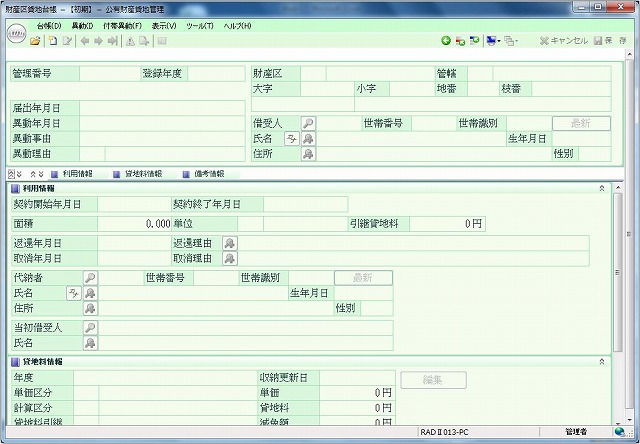640x444 pixels.
Task: Click the キャンセル button
Action: tap(563, 41)
